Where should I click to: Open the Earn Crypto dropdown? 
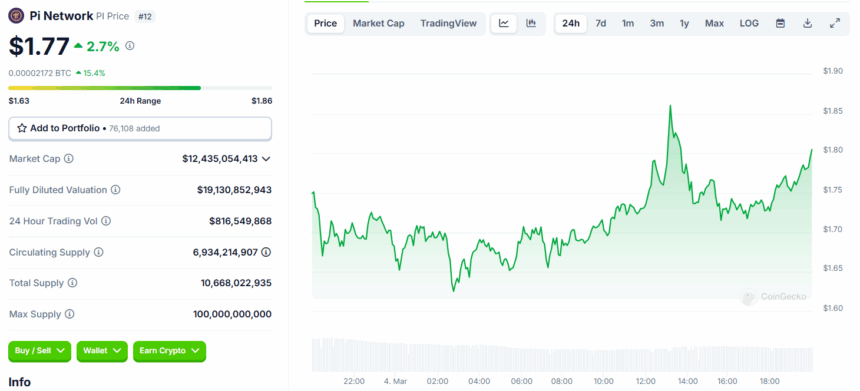(169, 351)
